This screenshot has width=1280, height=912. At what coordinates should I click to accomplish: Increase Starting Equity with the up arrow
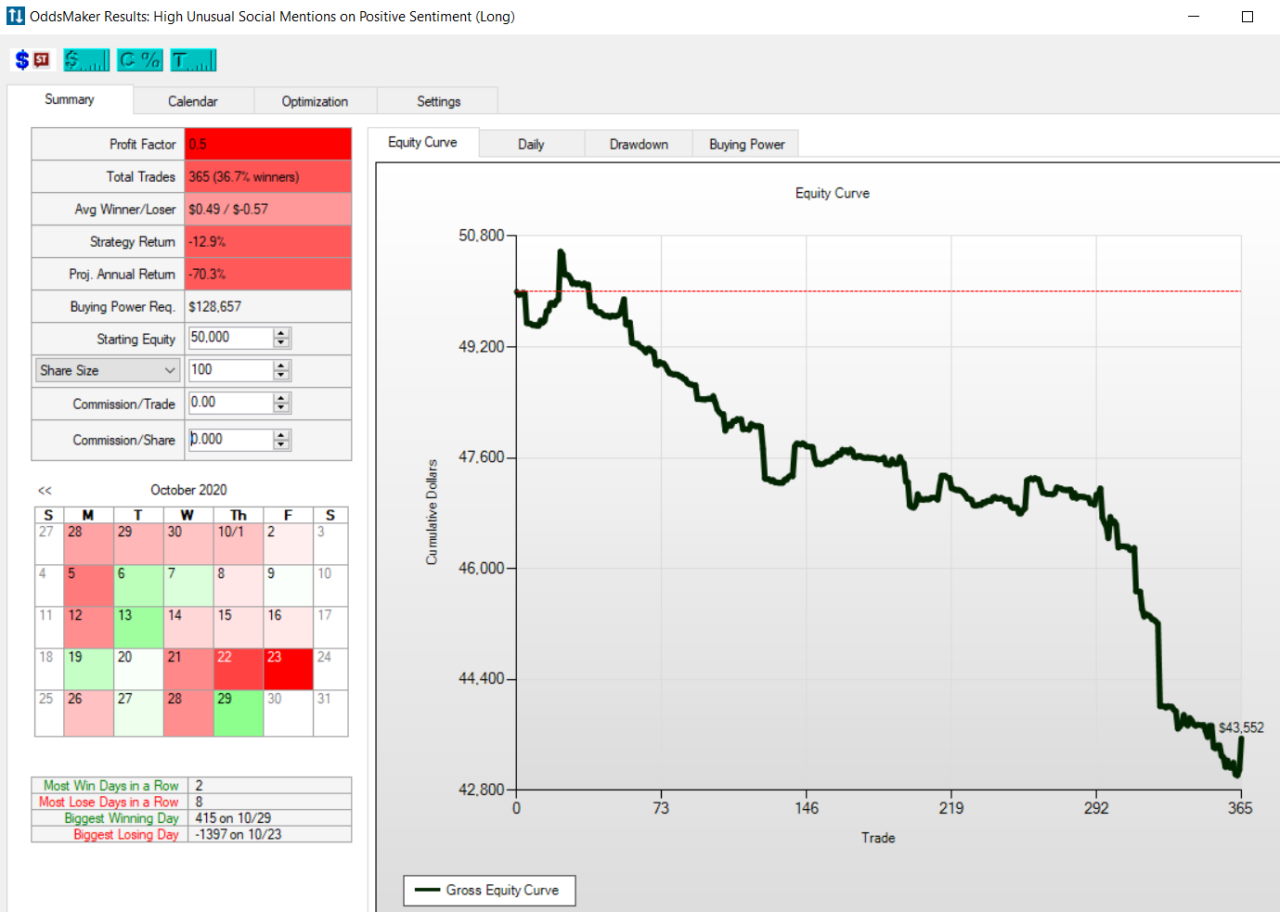[281, 333]
